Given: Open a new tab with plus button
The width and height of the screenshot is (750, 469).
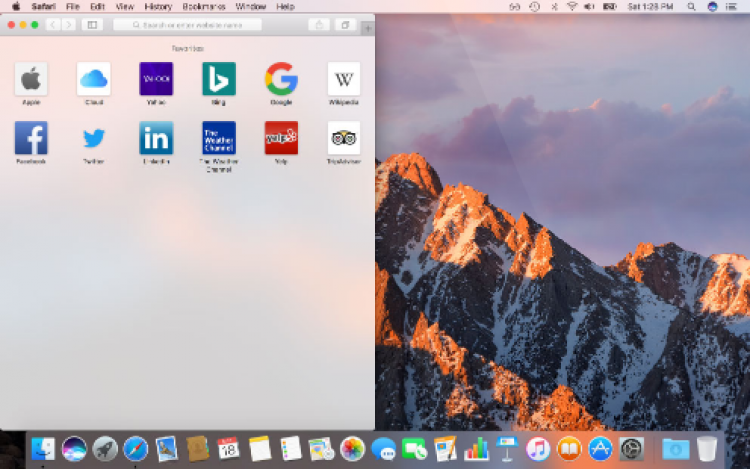Looking at the screenshot, I should tap(367, 26).
